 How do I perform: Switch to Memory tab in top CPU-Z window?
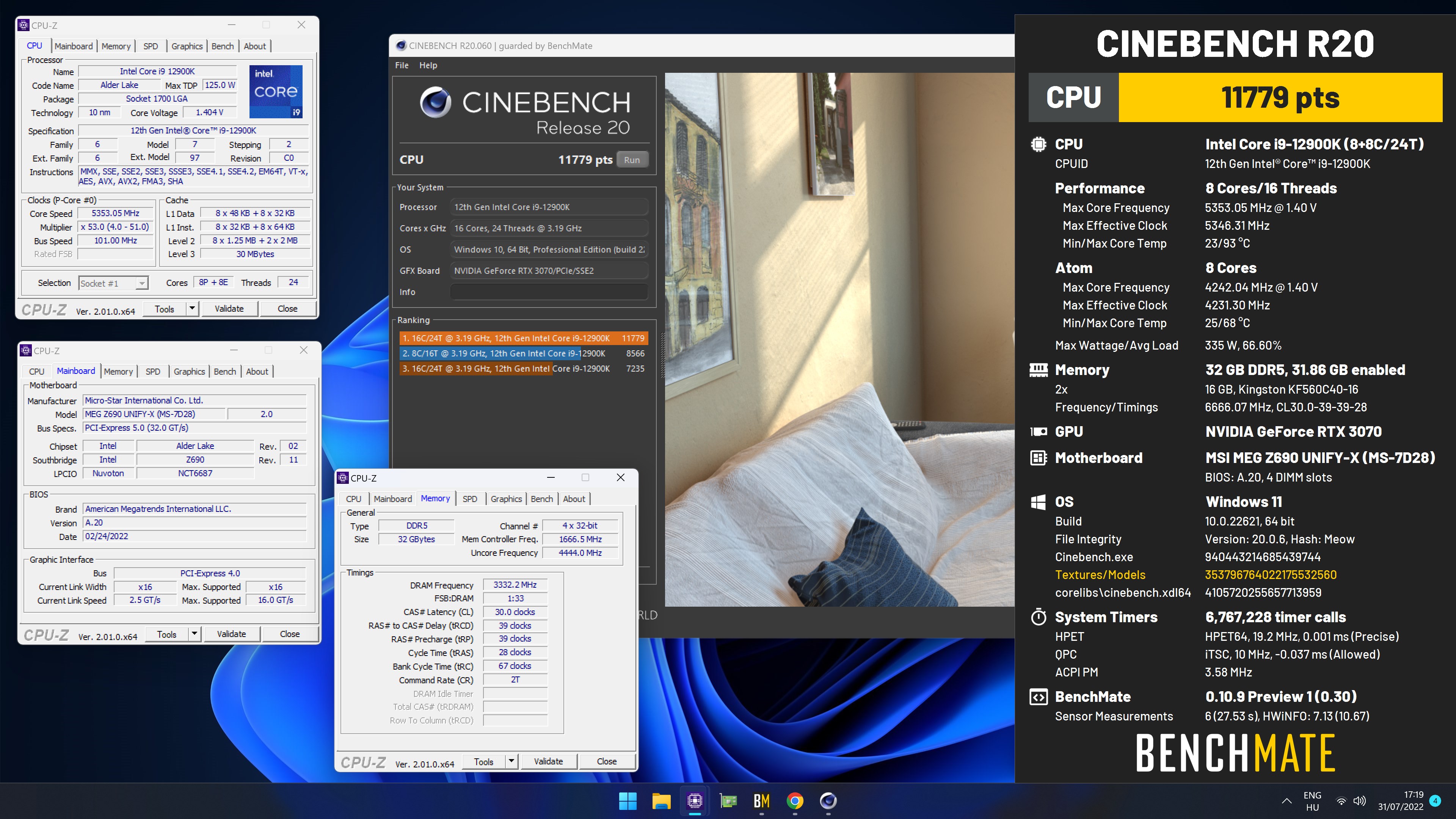(x=116, y=46)
